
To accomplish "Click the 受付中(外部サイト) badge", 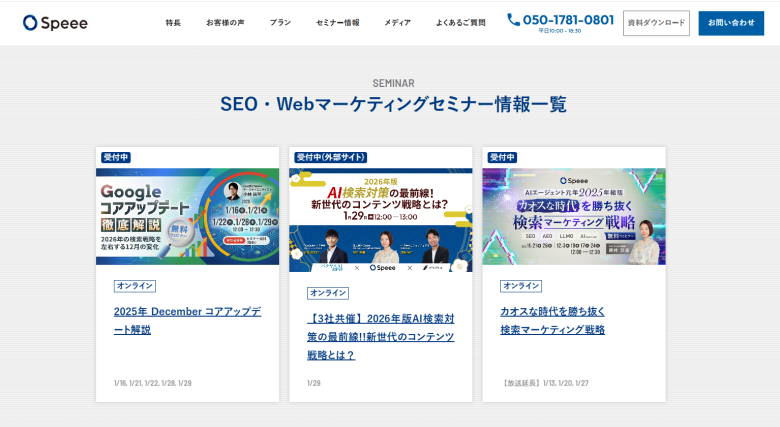I will 331,157.
